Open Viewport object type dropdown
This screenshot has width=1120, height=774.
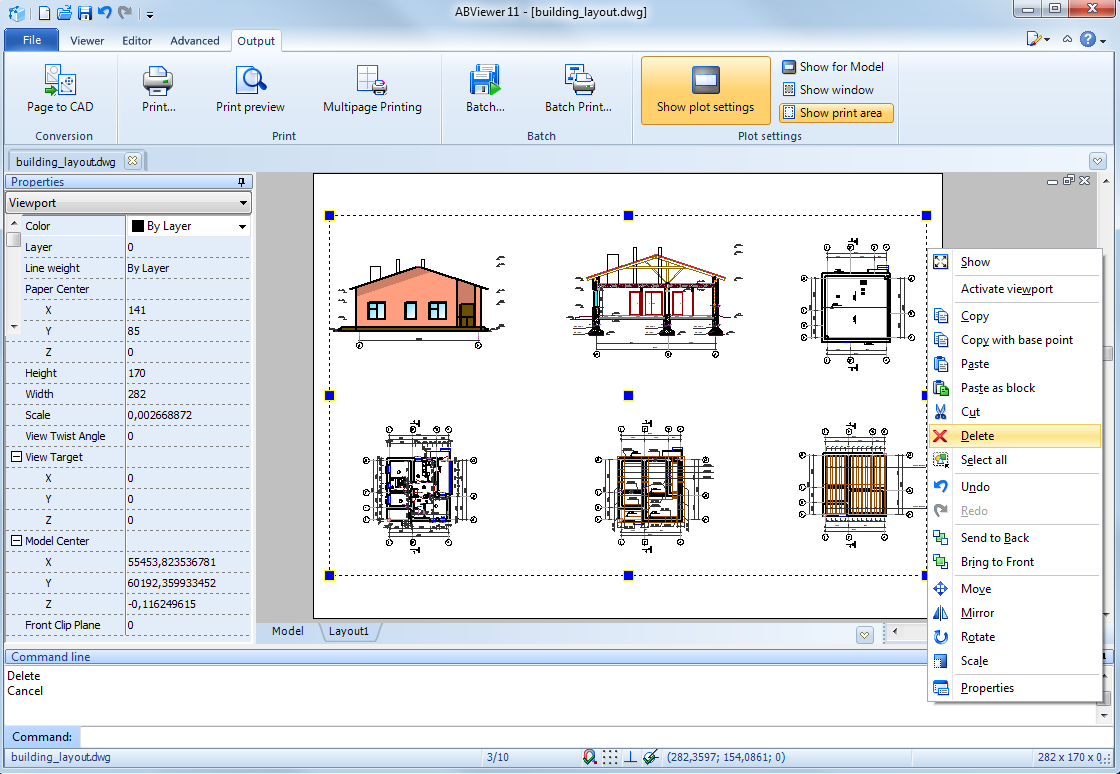pyautogui.click(x=244, y=203)
